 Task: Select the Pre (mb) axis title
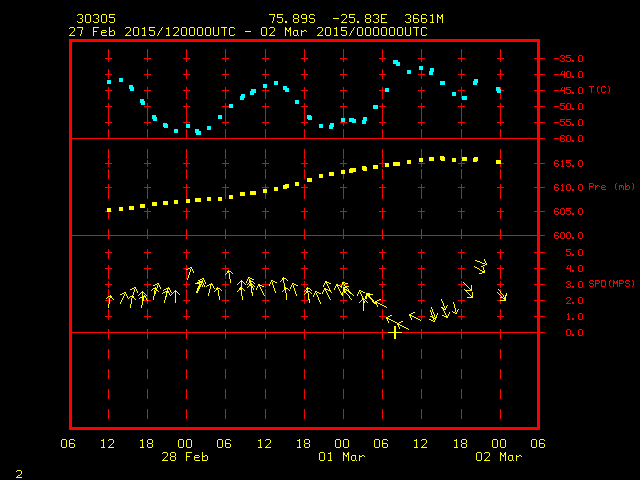point(611,187)
